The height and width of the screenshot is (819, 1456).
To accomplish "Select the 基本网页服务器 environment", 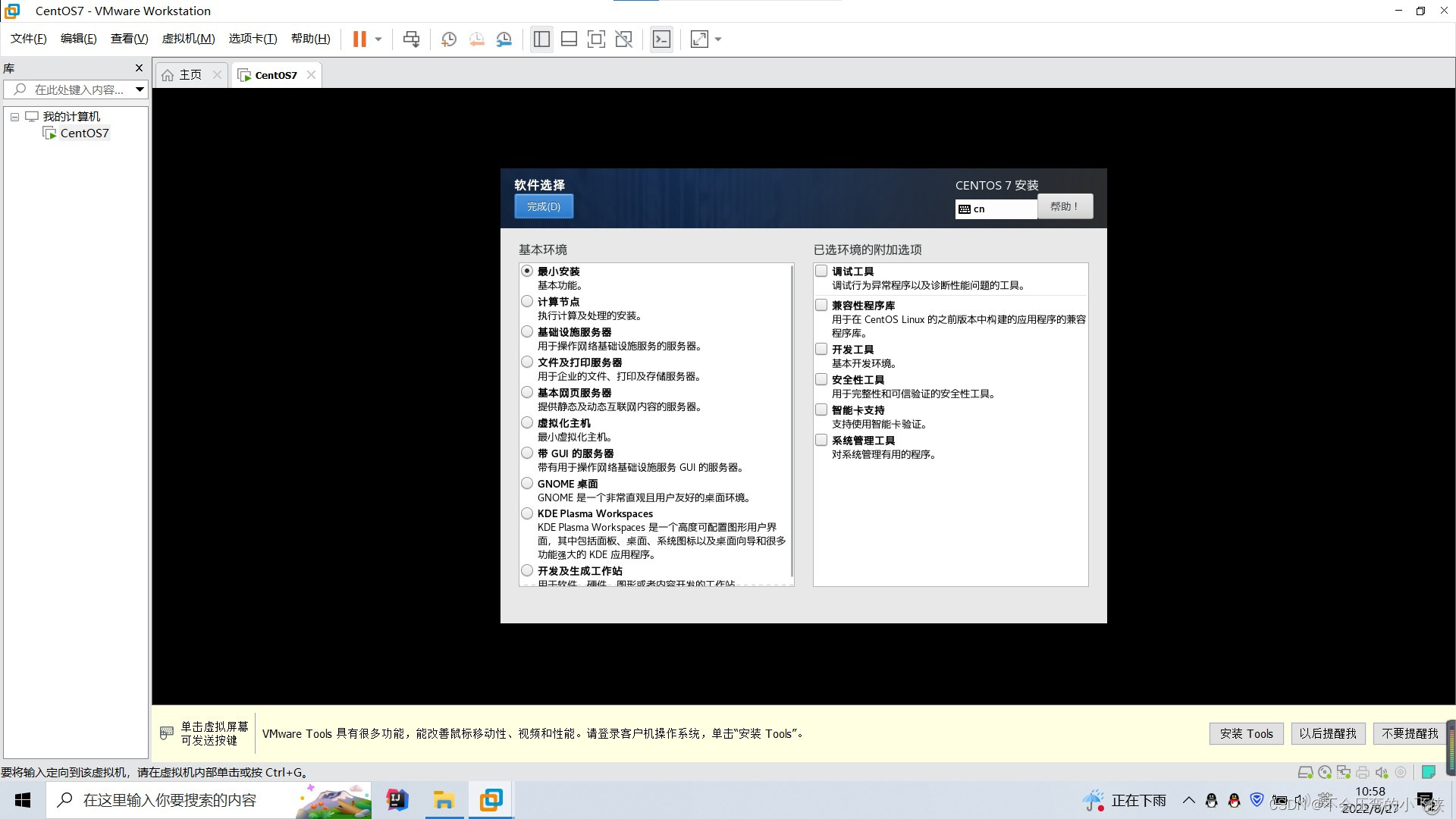I will (527, 392).
